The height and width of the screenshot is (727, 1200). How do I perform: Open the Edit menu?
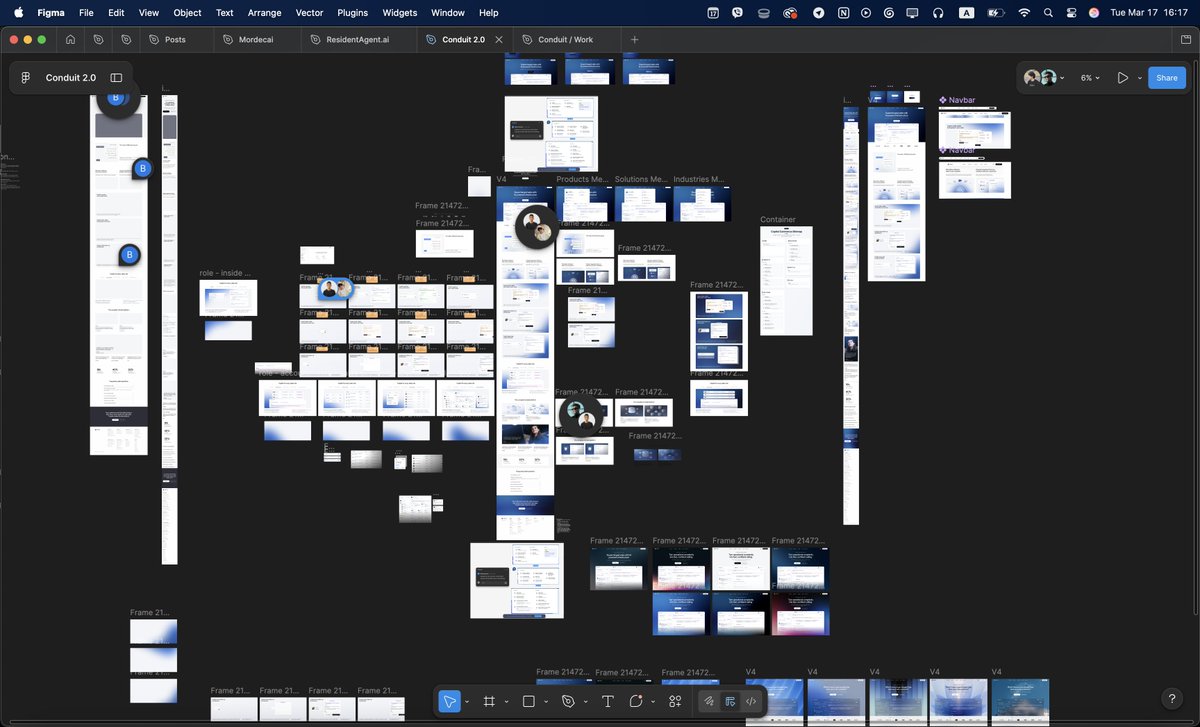(x=117, y=13)
